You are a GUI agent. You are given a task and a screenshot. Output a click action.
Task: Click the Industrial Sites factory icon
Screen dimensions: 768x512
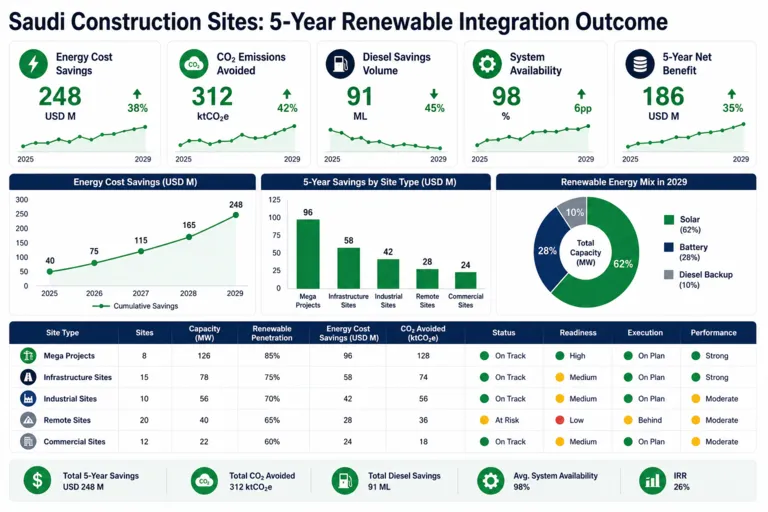point(28,398)
